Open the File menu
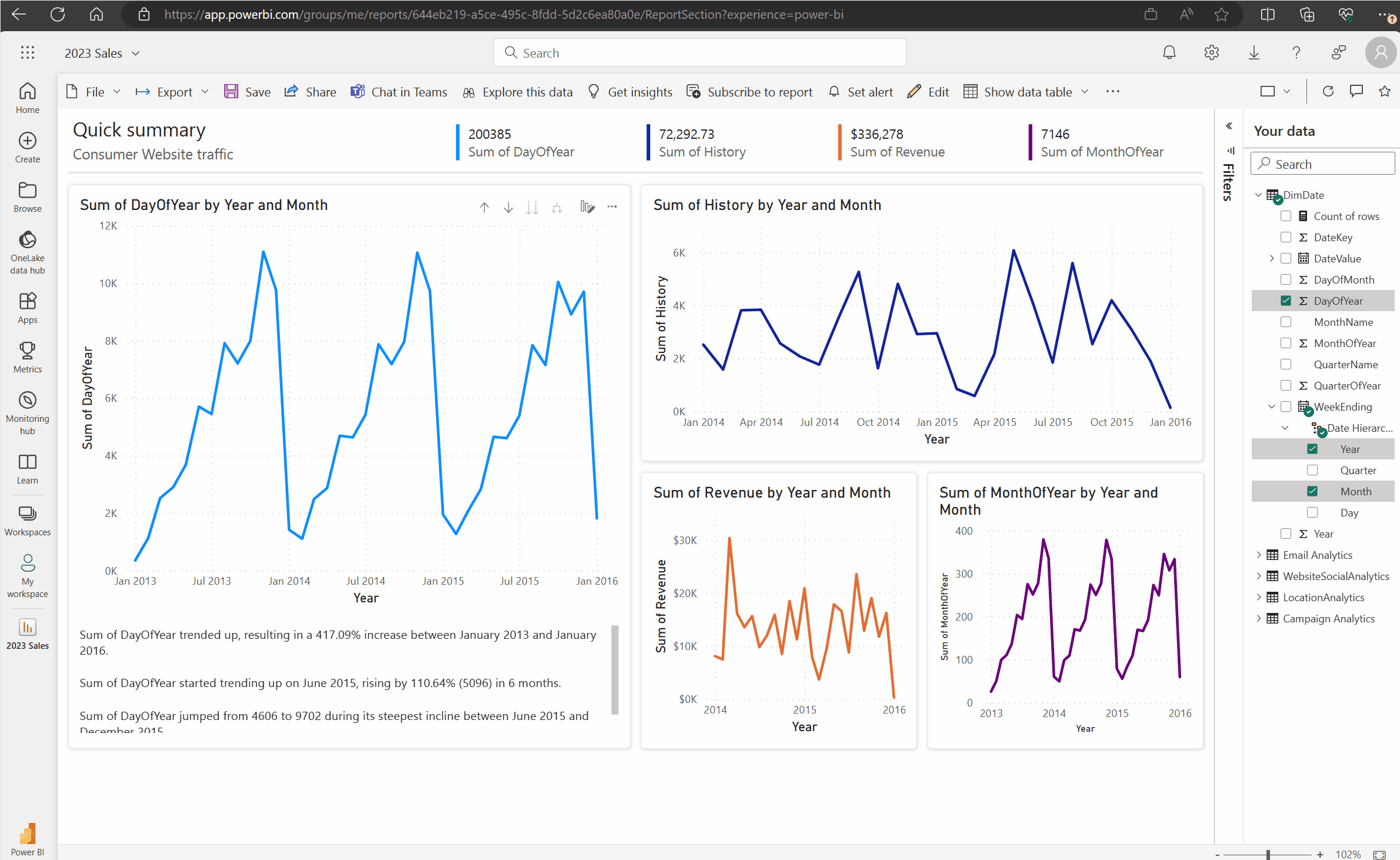This screenshot has height=860, width=1400. 92,92
